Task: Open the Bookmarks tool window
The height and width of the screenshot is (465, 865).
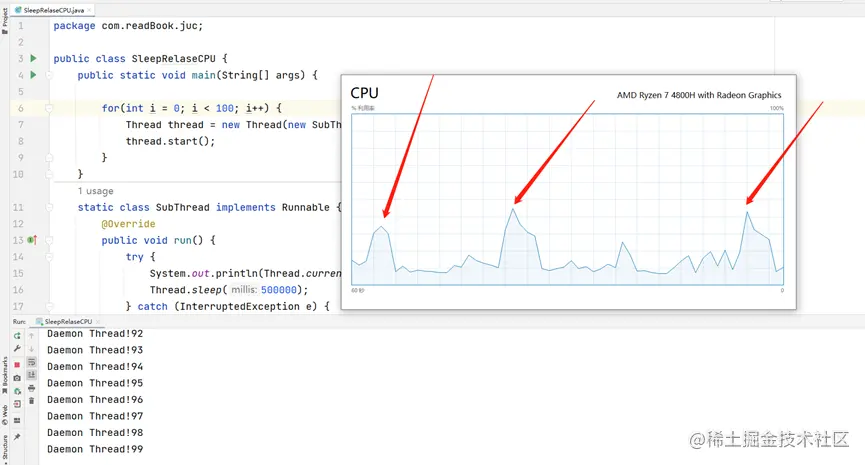Action: [x=4, y=375]
